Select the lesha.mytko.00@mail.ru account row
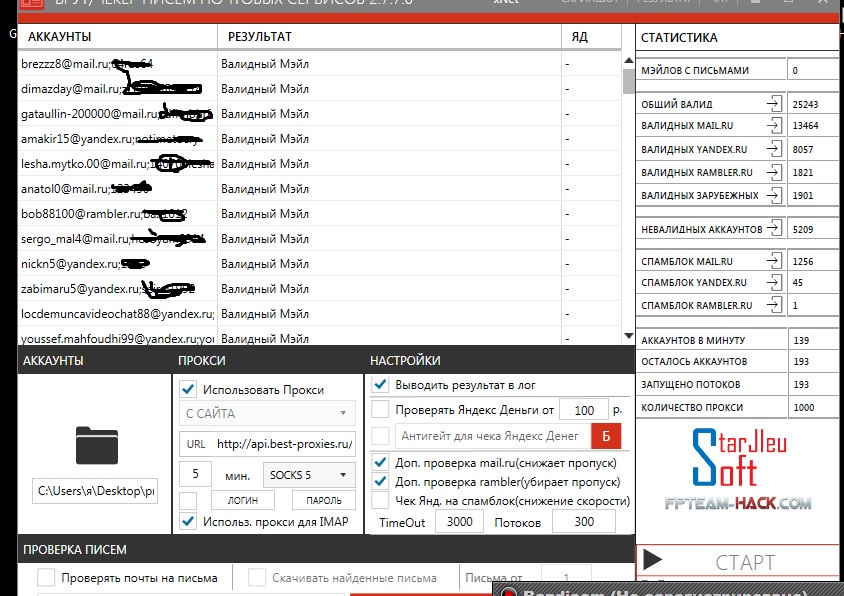This screenshot has width=844, height=596. click(x=319, y=164)
